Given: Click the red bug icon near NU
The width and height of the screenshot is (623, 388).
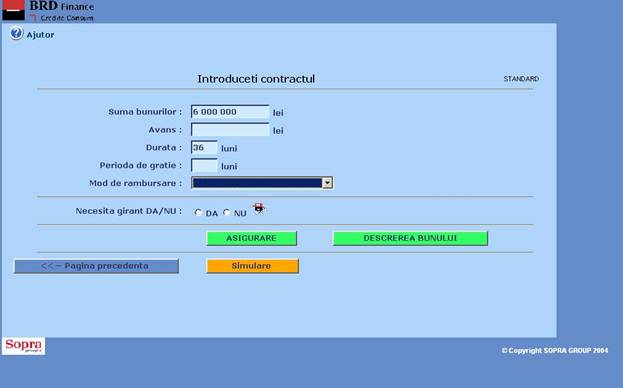Looking at the screenshot, I should [x=259, y=208].
